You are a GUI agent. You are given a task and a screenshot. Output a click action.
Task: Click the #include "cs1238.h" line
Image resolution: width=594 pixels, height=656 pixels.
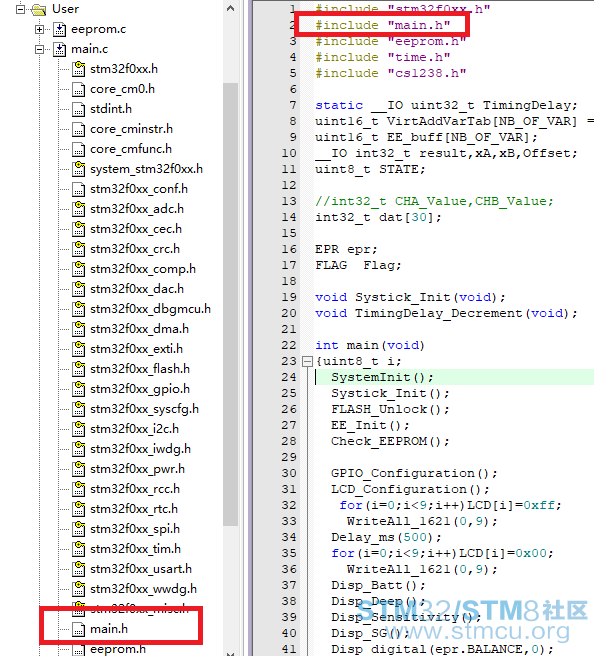pyautogui.click(x=390, y=73)
